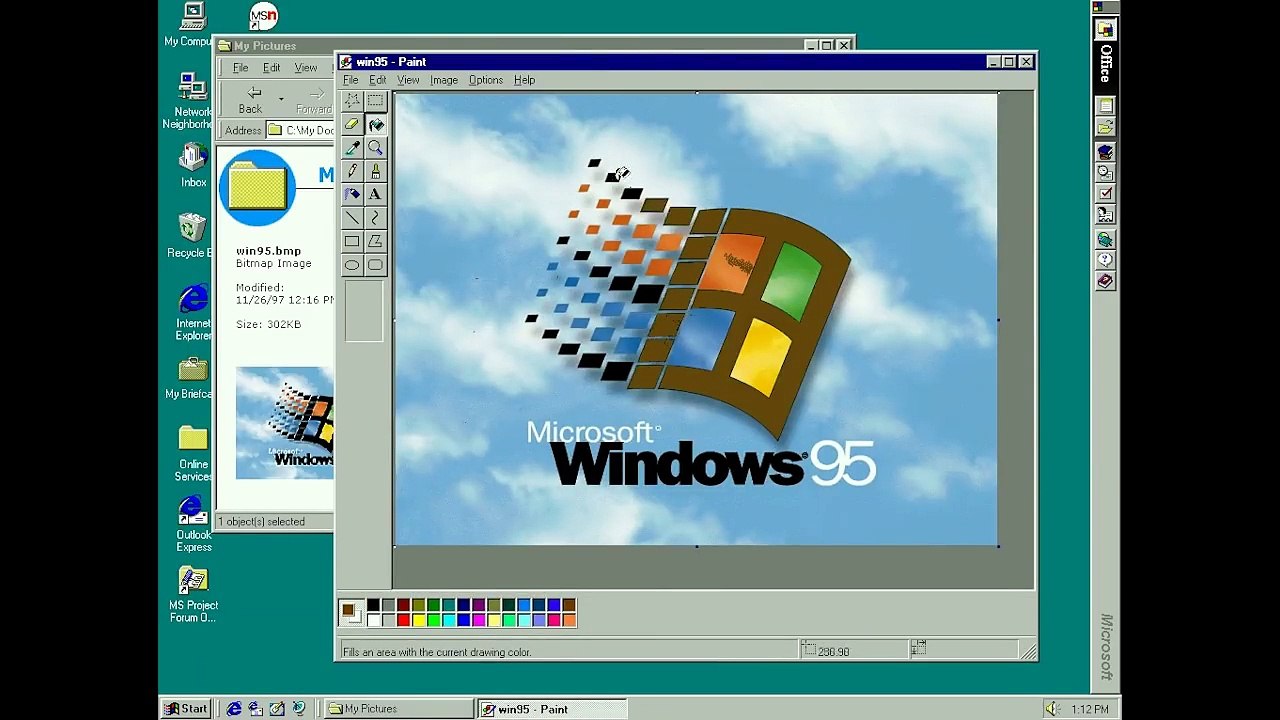Select the lime green palette swatch
Viewport: 1280px width, 720px height.
(433, 620)
